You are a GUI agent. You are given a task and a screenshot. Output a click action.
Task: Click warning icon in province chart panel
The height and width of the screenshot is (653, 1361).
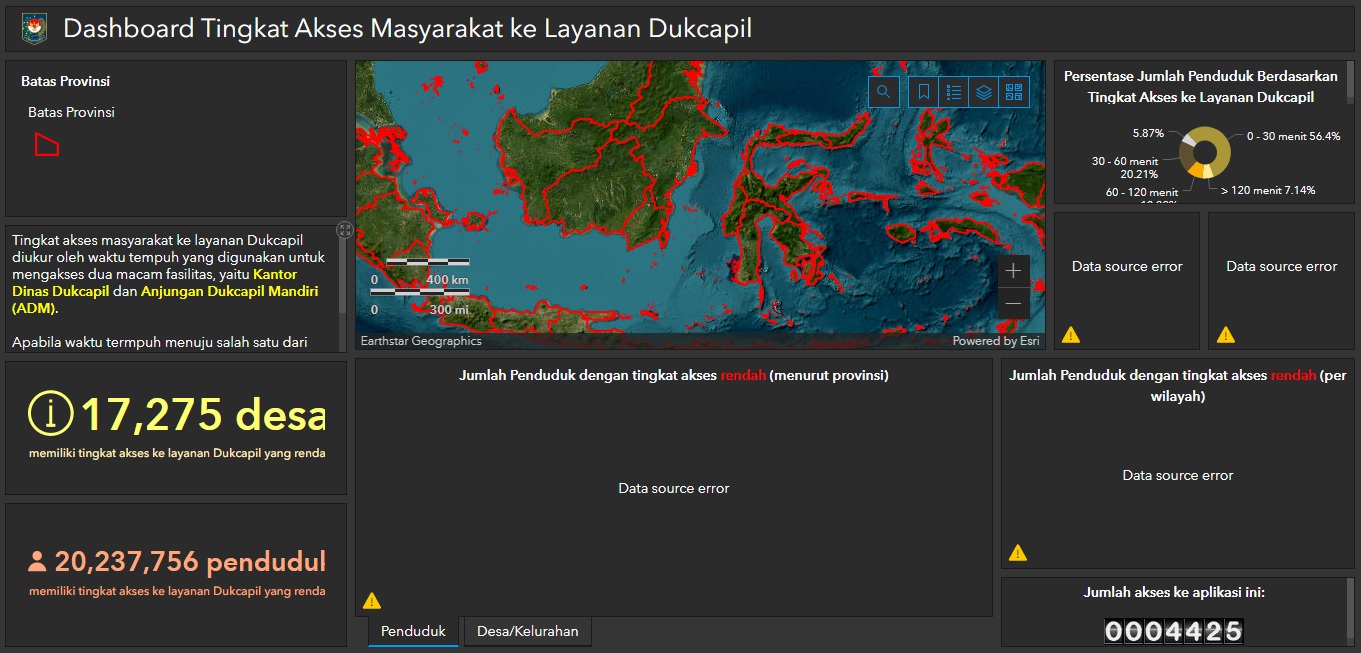click(x=372, y=601)
